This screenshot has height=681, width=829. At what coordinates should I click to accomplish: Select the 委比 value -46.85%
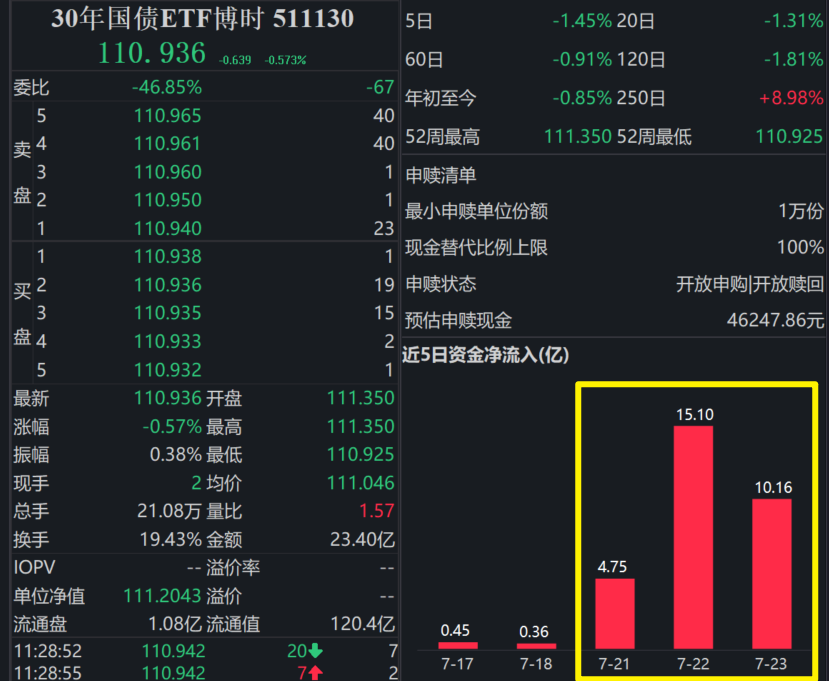167,87
